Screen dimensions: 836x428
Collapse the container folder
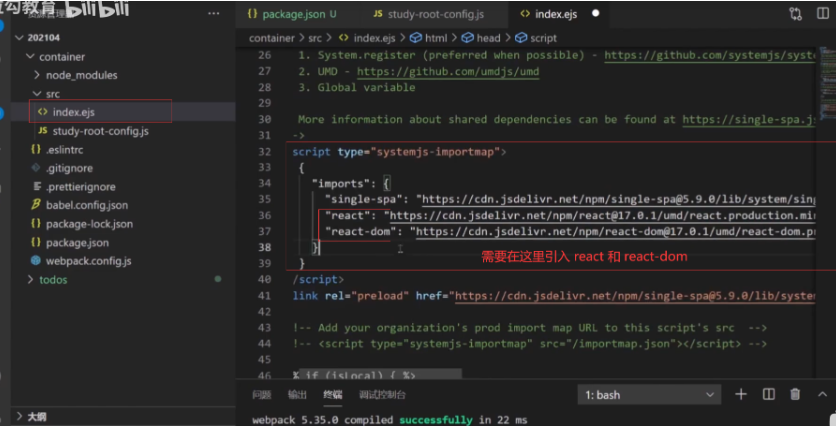(x=61, y=56)
